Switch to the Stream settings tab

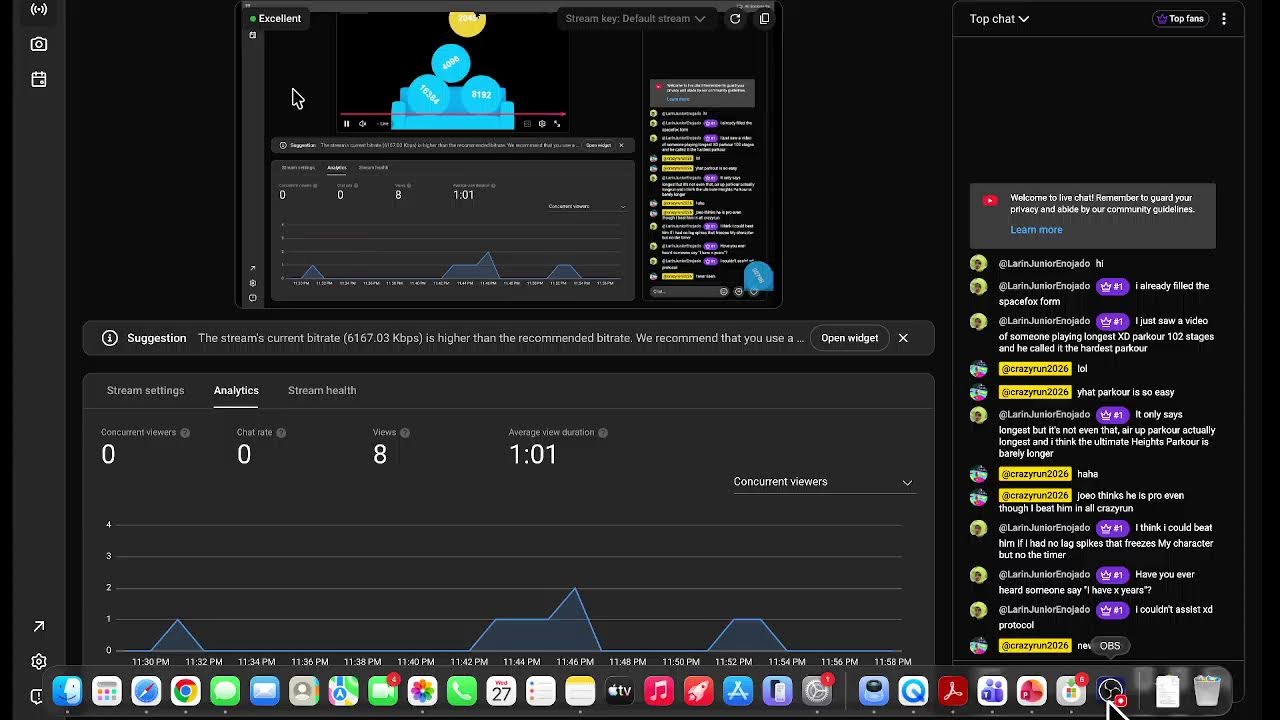[146, 390]
